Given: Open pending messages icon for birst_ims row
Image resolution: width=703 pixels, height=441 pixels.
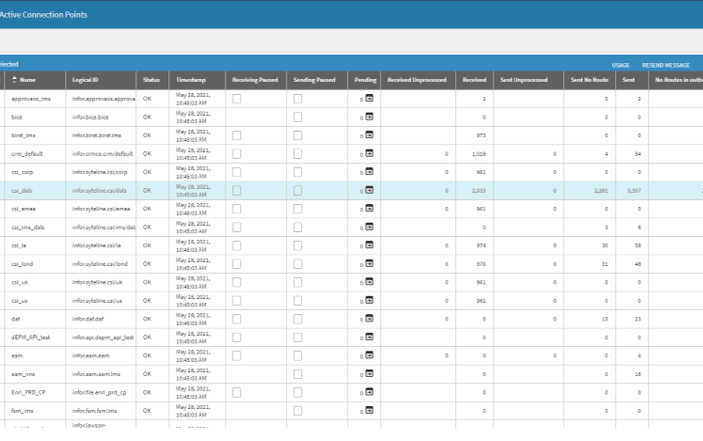Looking at the screenshot, I should pos(369,135).
